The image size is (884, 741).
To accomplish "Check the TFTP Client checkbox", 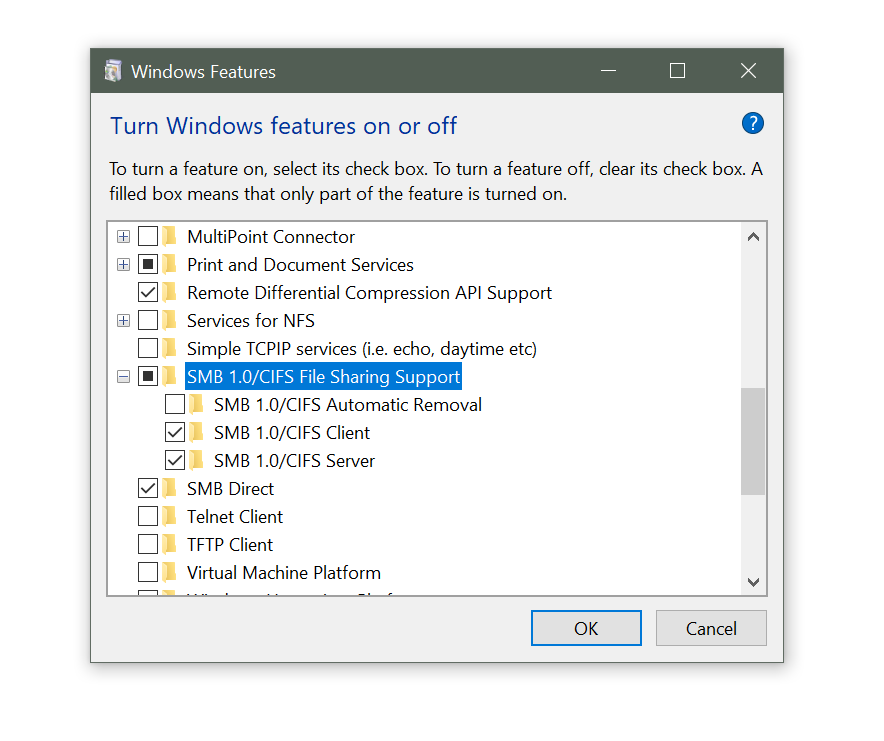I will (148, 544).
